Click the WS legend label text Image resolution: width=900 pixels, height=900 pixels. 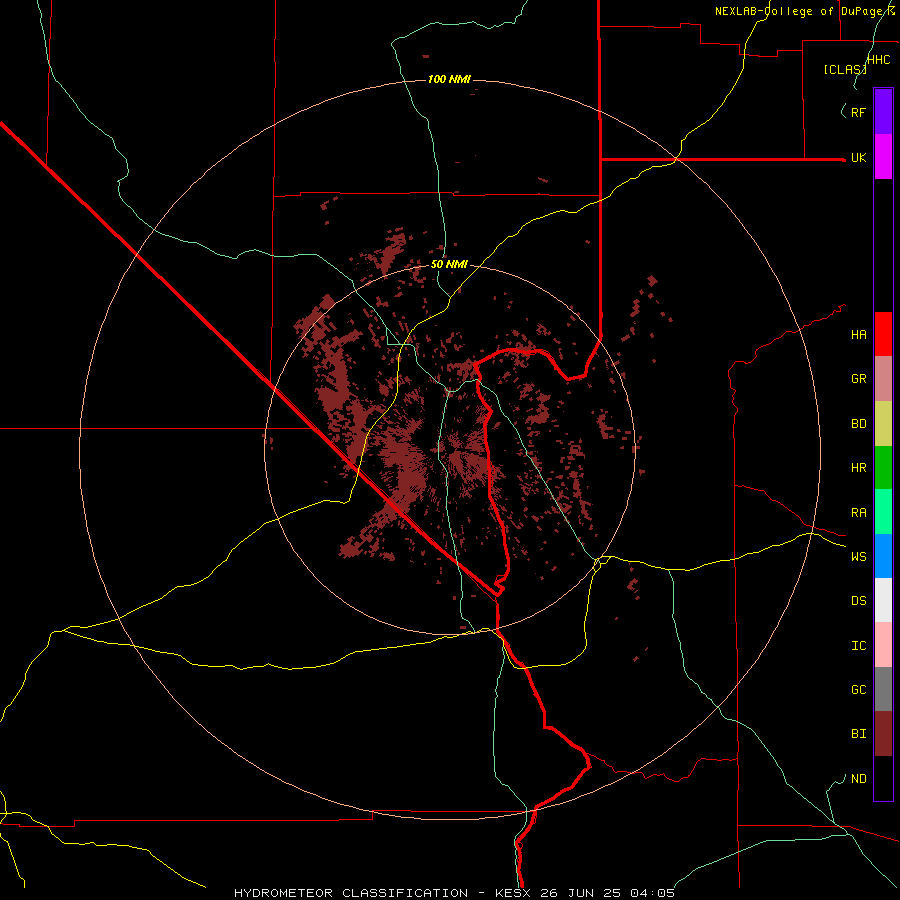[858, 557]
